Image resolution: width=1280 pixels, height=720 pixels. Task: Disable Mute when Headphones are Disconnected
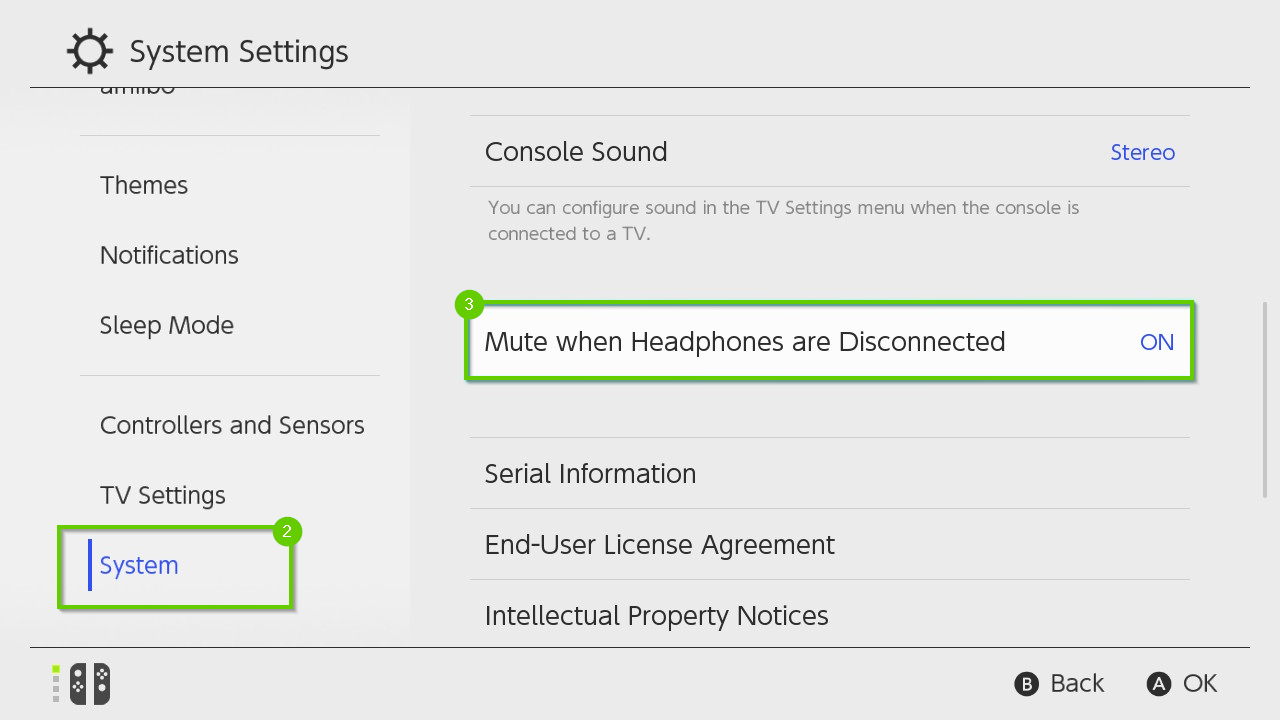click(828, 341)
